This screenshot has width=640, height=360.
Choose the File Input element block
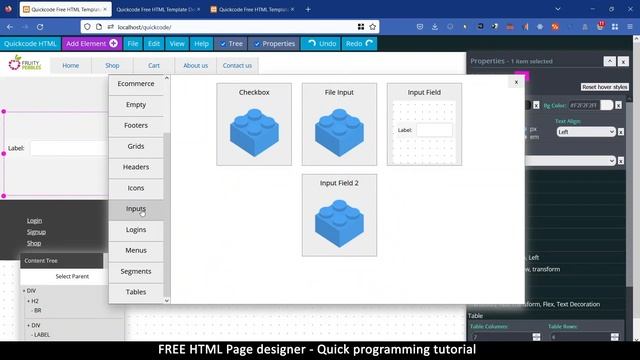click(x=339, y=124)
